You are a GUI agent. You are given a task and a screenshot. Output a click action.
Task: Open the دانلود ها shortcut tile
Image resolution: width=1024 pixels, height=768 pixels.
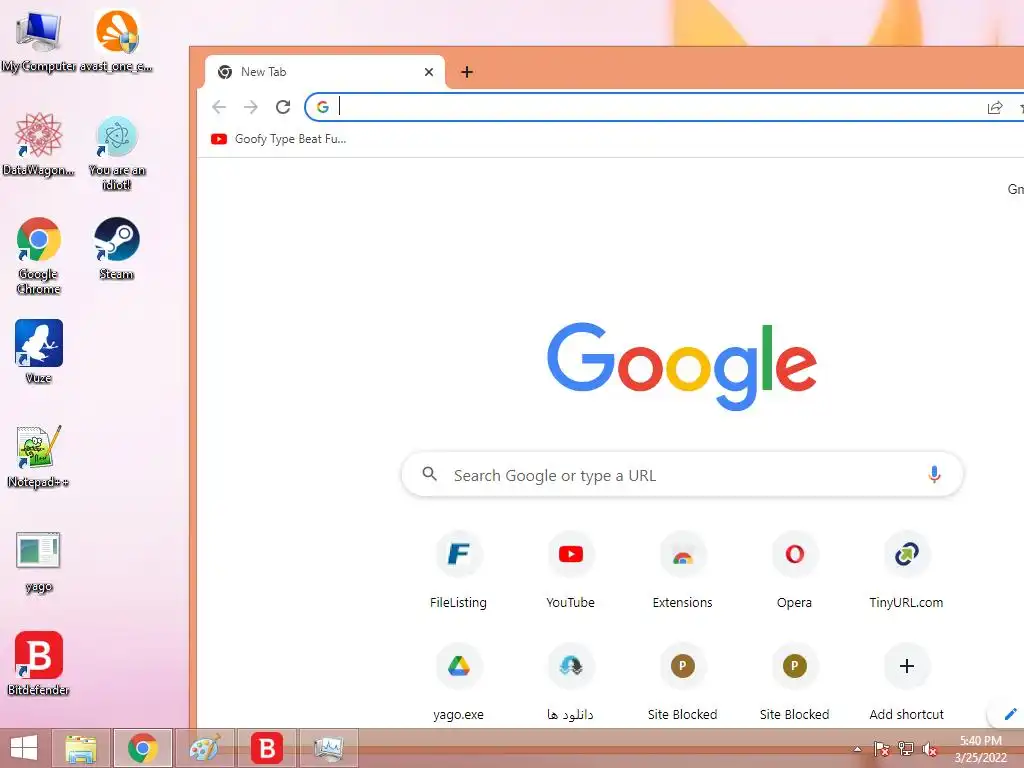[571, 684]
